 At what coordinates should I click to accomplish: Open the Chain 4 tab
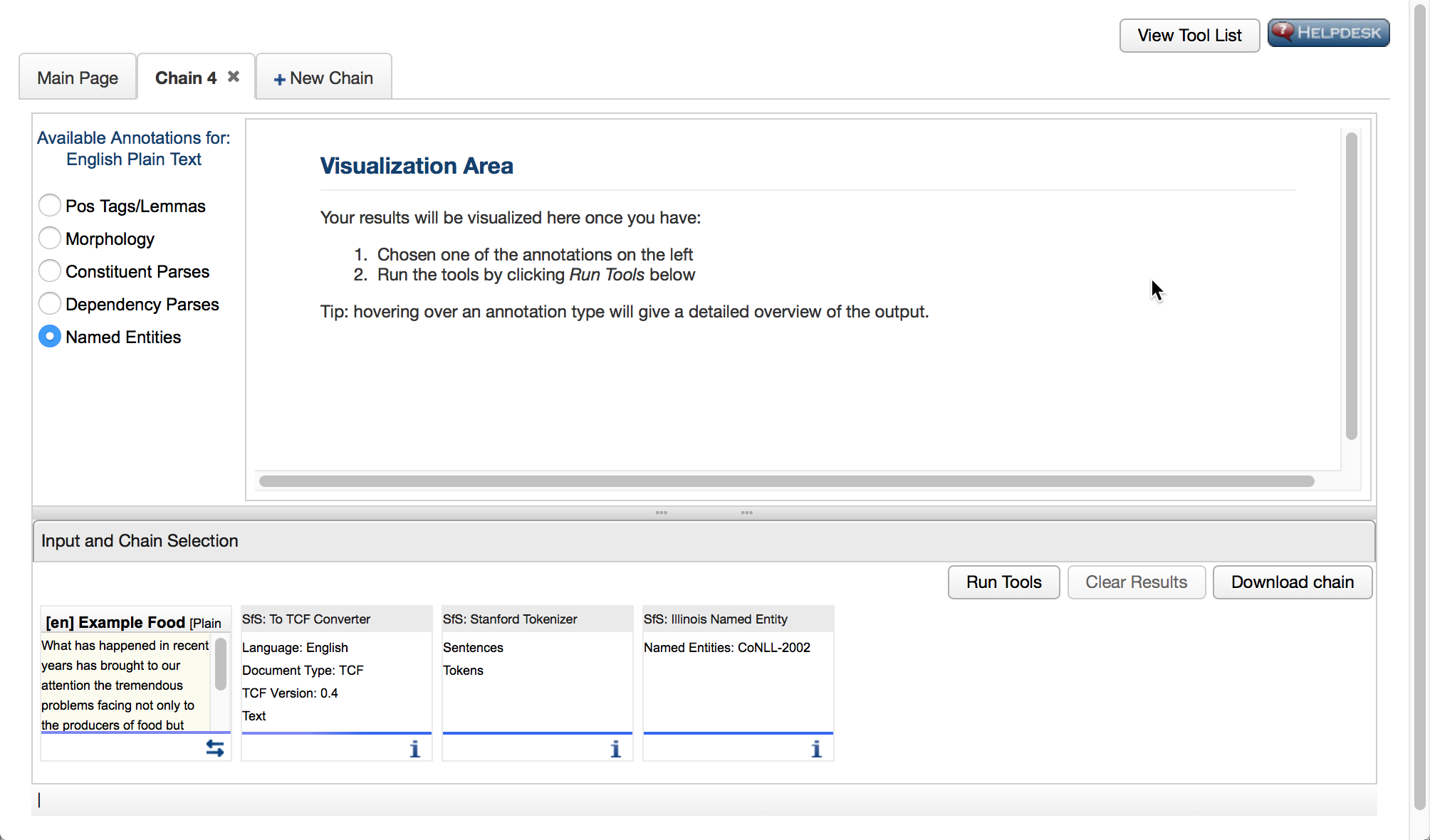click(x=185, y=77)
